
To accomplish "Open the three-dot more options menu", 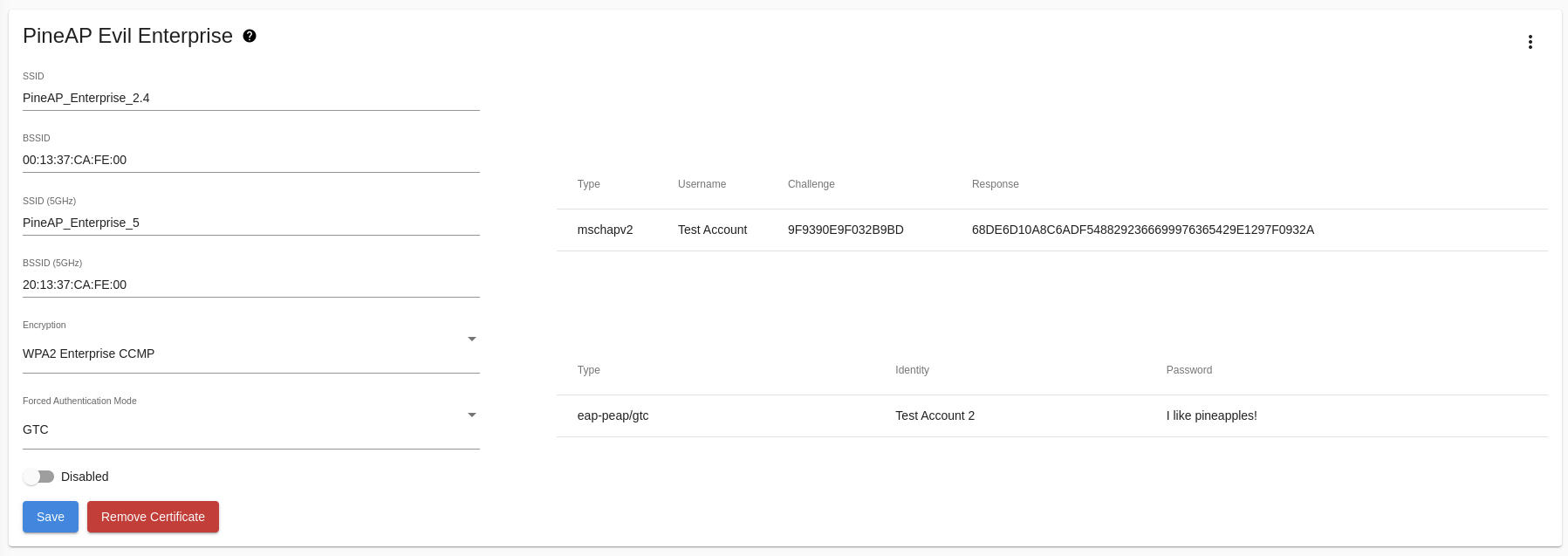I will [x=1530, y=42].
